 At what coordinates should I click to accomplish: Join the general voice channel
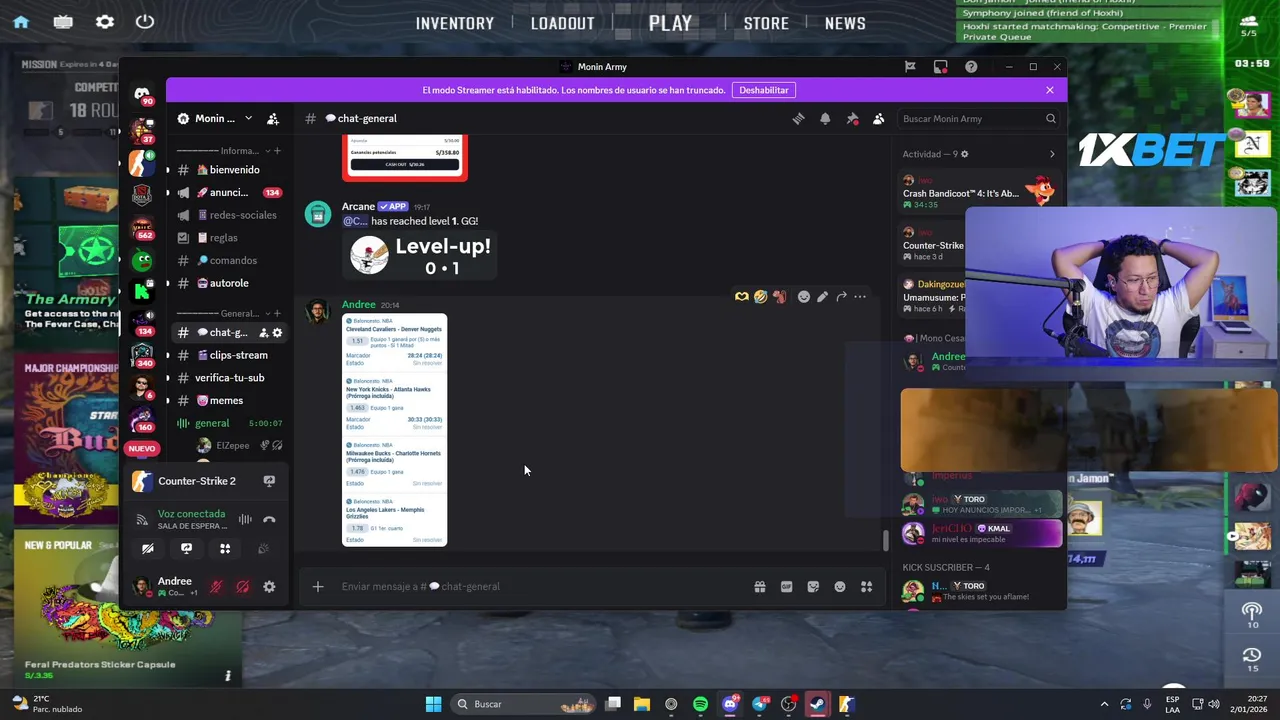click(228, 423)
